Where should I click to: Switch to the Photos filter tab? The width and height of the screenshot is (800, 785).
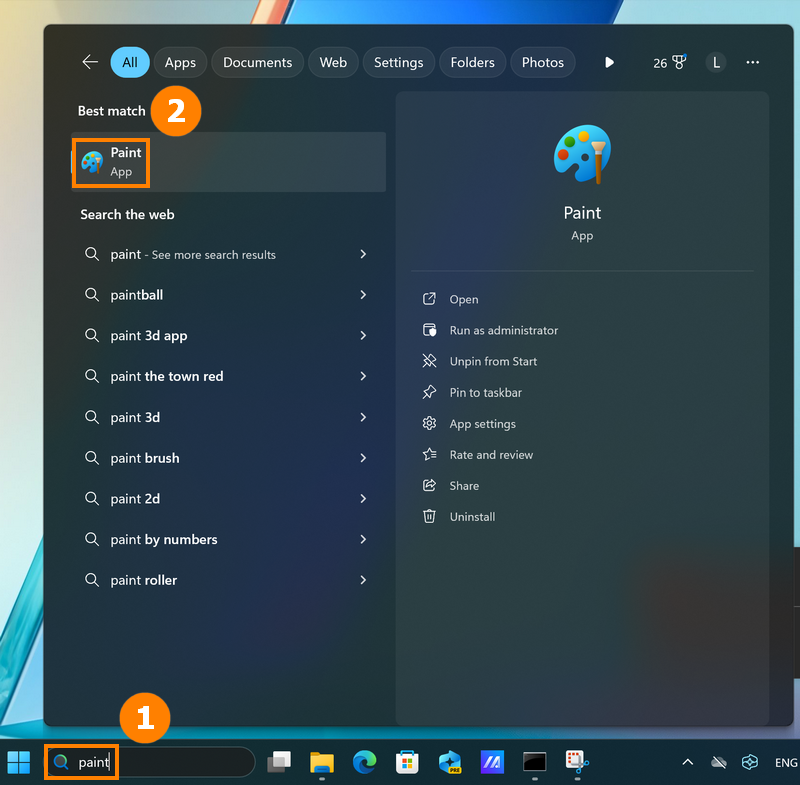(543, 62)
